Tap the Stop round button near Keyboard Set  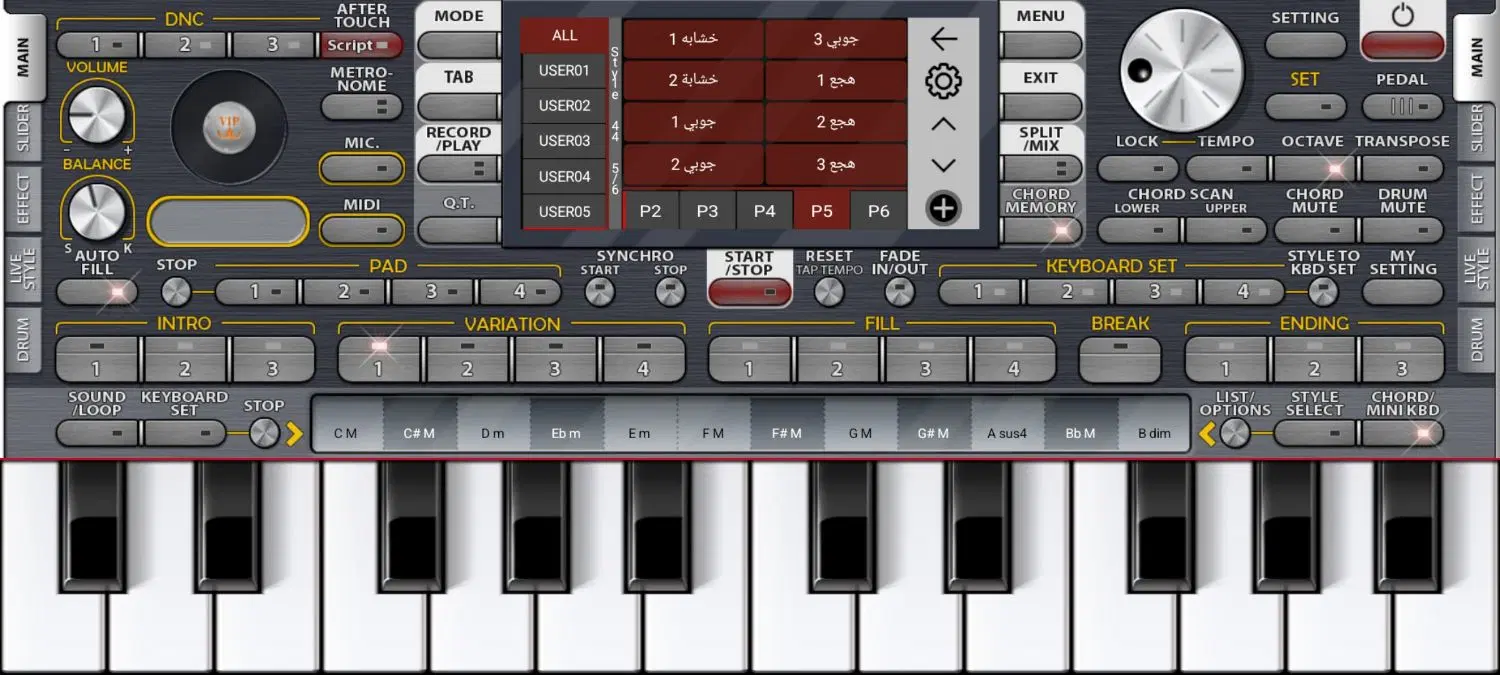click(264, 434)
